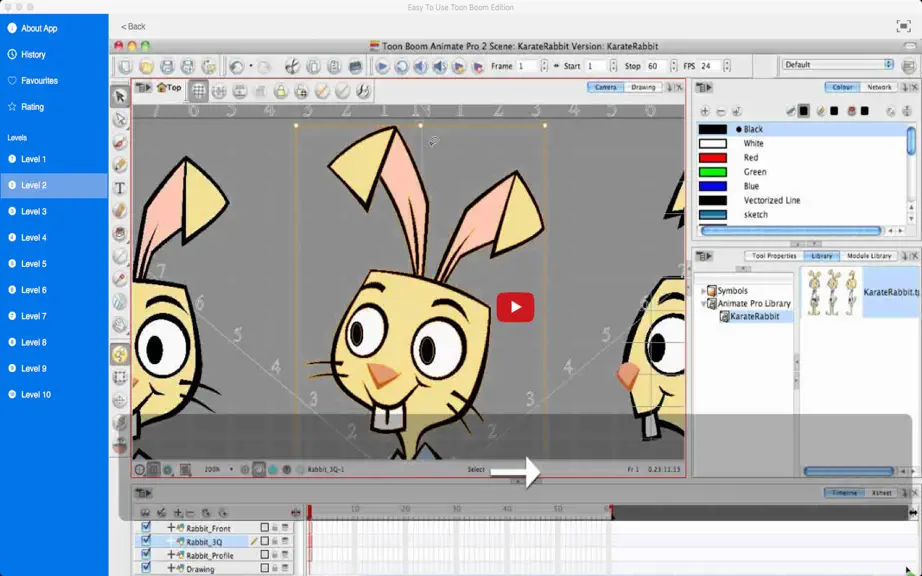Play the video with the red YouTube button
The width and height of the screenshot is (922, 576).
(x=515, y=307)
